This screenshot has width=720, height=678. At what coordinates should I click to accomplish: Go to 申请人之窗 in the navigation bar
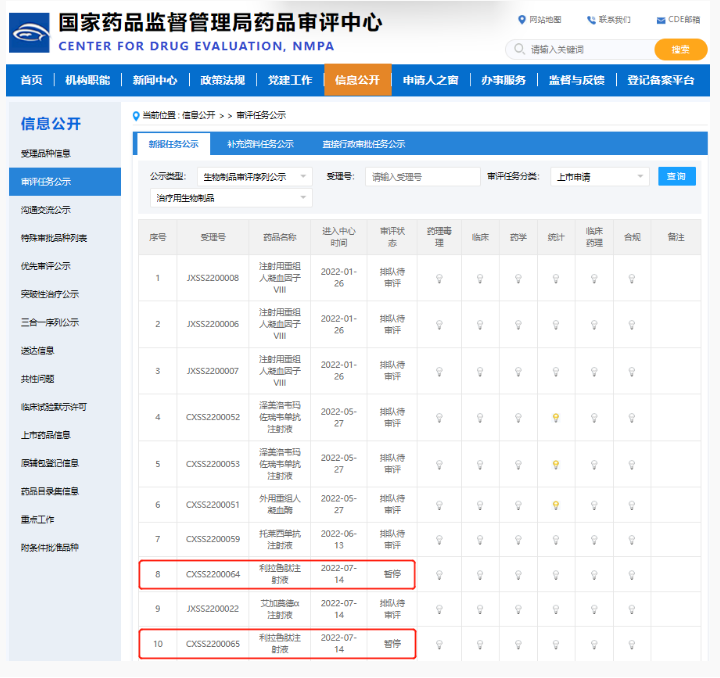tap(430, 80)
